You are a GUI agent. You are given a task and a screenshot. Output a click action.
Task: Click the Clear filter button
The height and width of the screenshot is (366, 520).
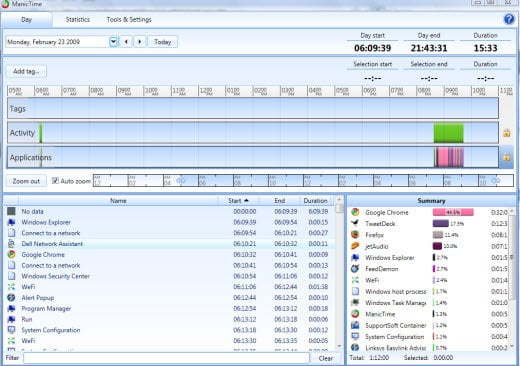pos(325,358)
